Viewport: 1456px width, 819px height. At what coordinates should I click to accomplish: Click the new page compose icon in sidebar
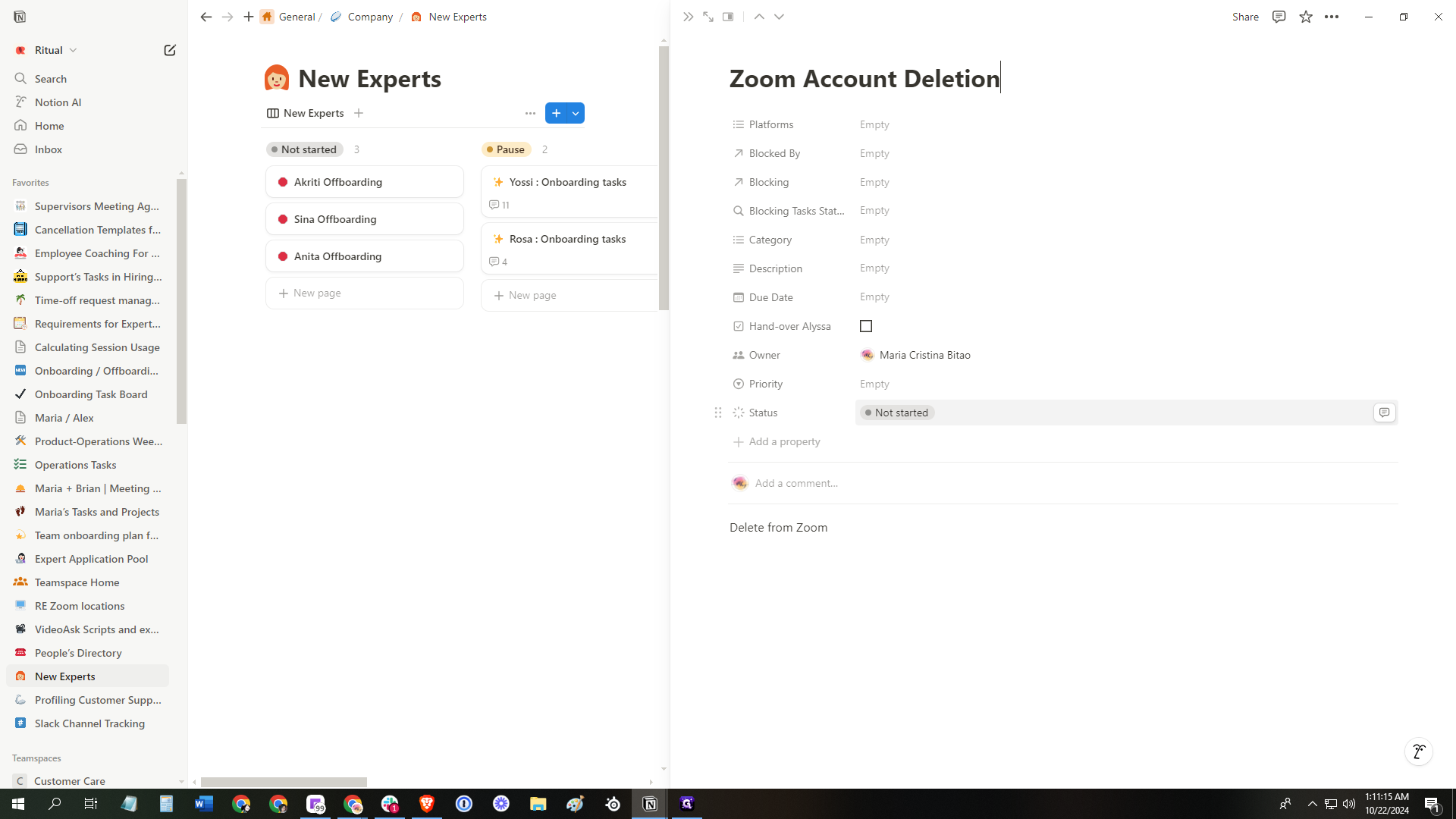170,50
